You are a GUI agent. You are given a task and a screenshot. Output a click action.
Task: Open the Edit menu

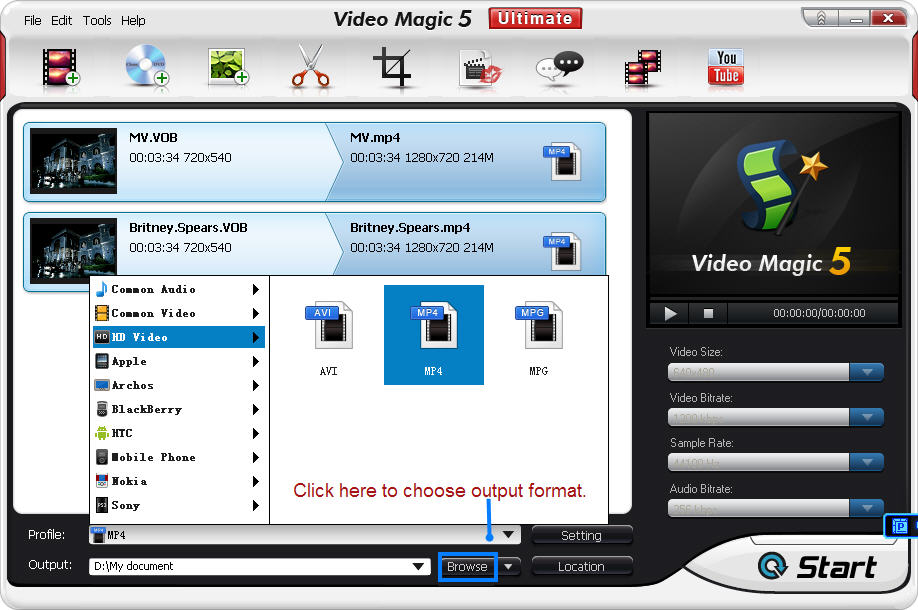pos(61,20)
